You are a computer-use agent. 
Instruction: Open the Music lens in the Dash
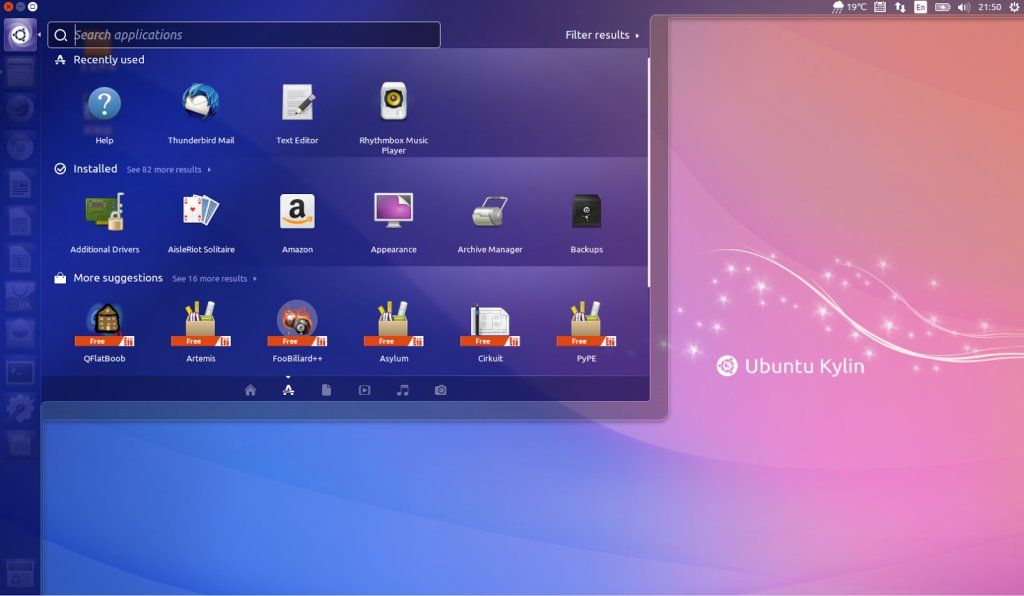(402, 390)
